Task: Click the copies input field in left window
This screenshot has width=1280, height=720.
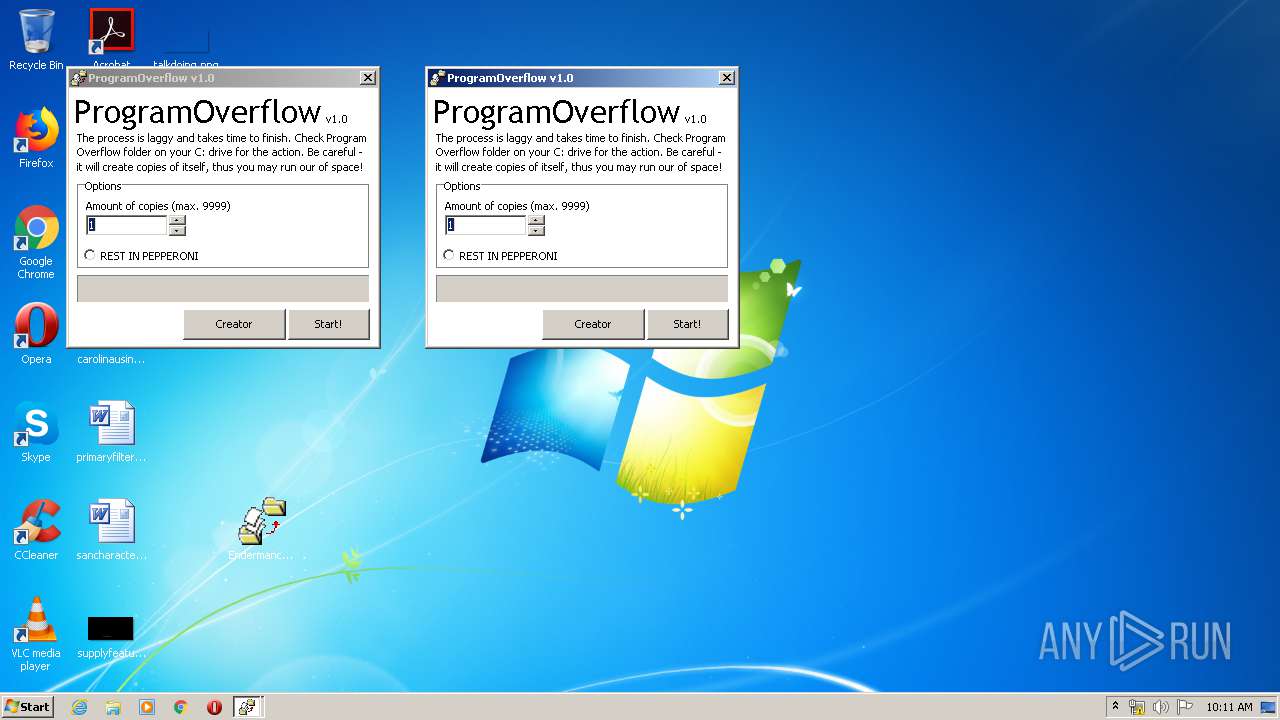Action: [x=127, y=225]
